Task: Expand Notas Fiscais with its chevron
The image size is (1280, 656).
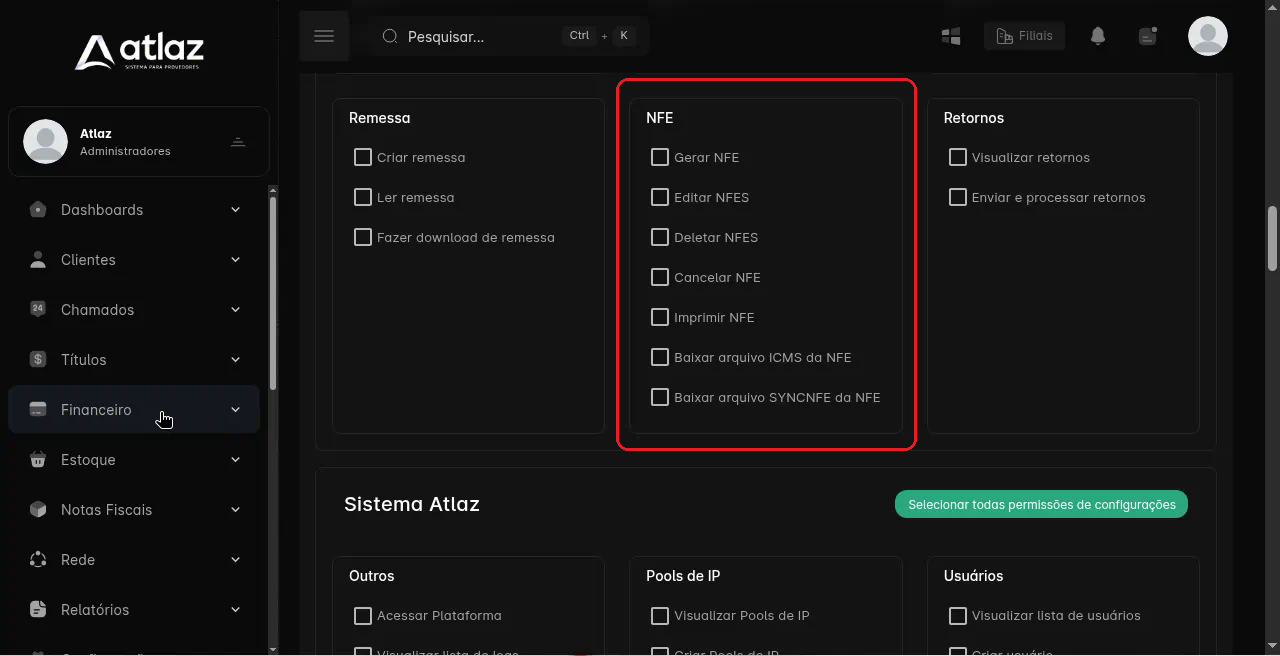Action: 236,509
